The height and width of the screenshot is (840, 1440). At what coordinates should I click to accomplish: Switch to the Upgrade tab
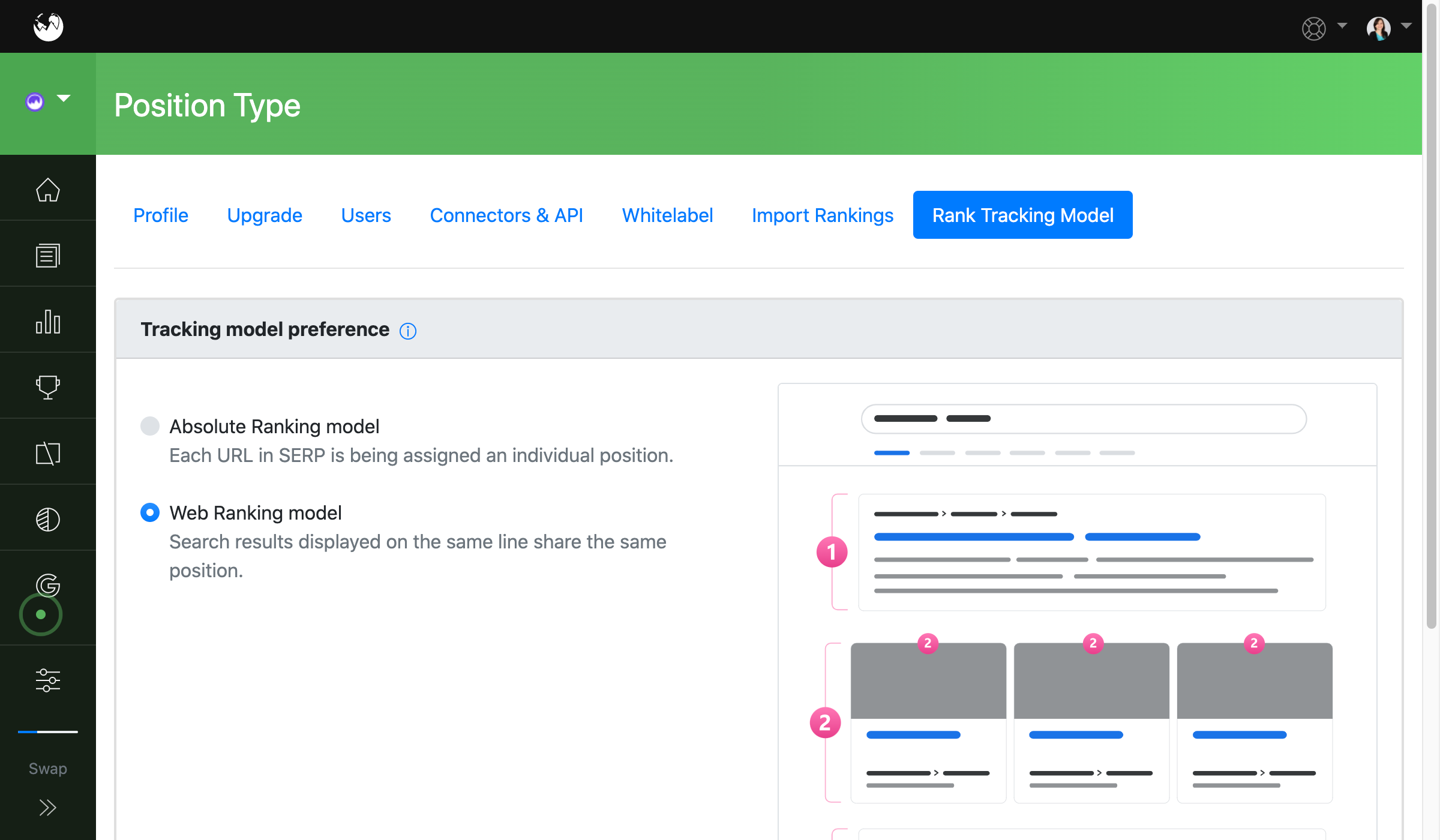265,215
